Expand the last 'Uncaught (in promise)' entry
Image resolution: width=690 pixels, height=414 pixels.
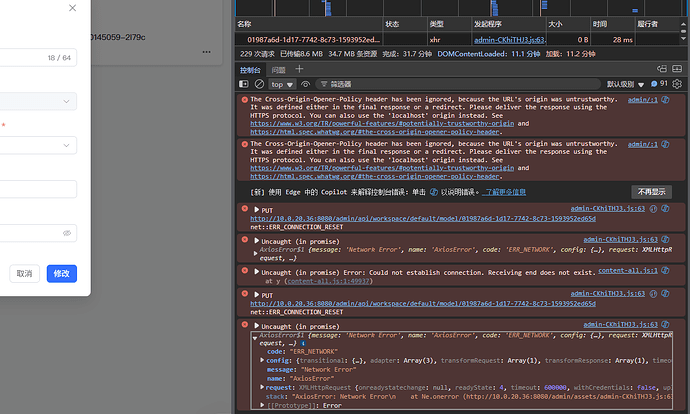tap(257, 326)
